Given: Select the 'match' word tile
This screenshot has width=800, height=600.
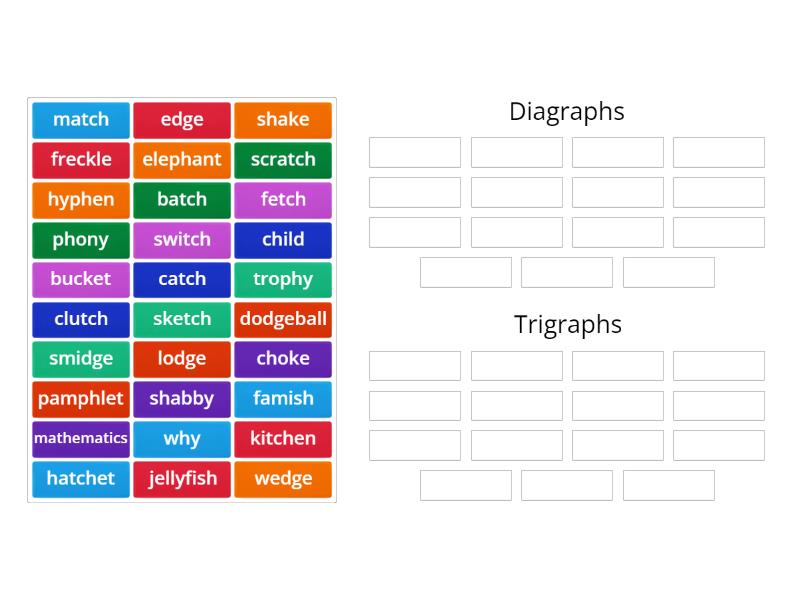Looking at the screenshot, I should pos(80,120).
